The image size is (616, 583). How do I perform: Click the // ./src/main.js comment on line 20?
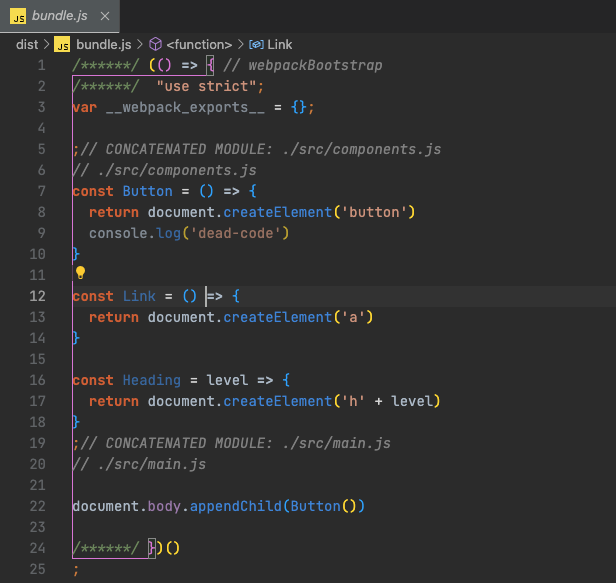(x=139, y=464)
